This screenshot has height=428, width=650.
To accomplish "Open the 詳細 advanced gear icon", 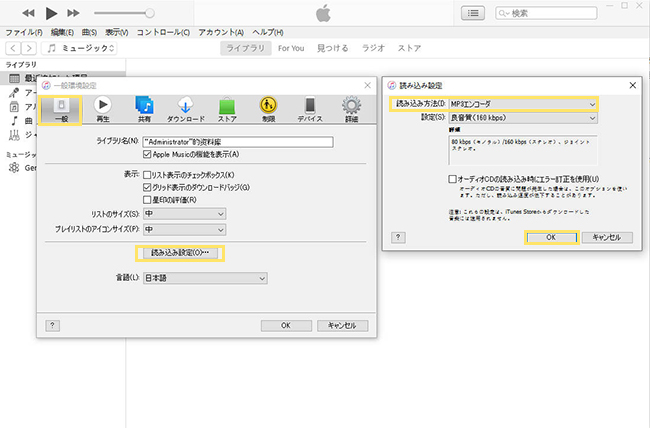I will click(352, 110).
